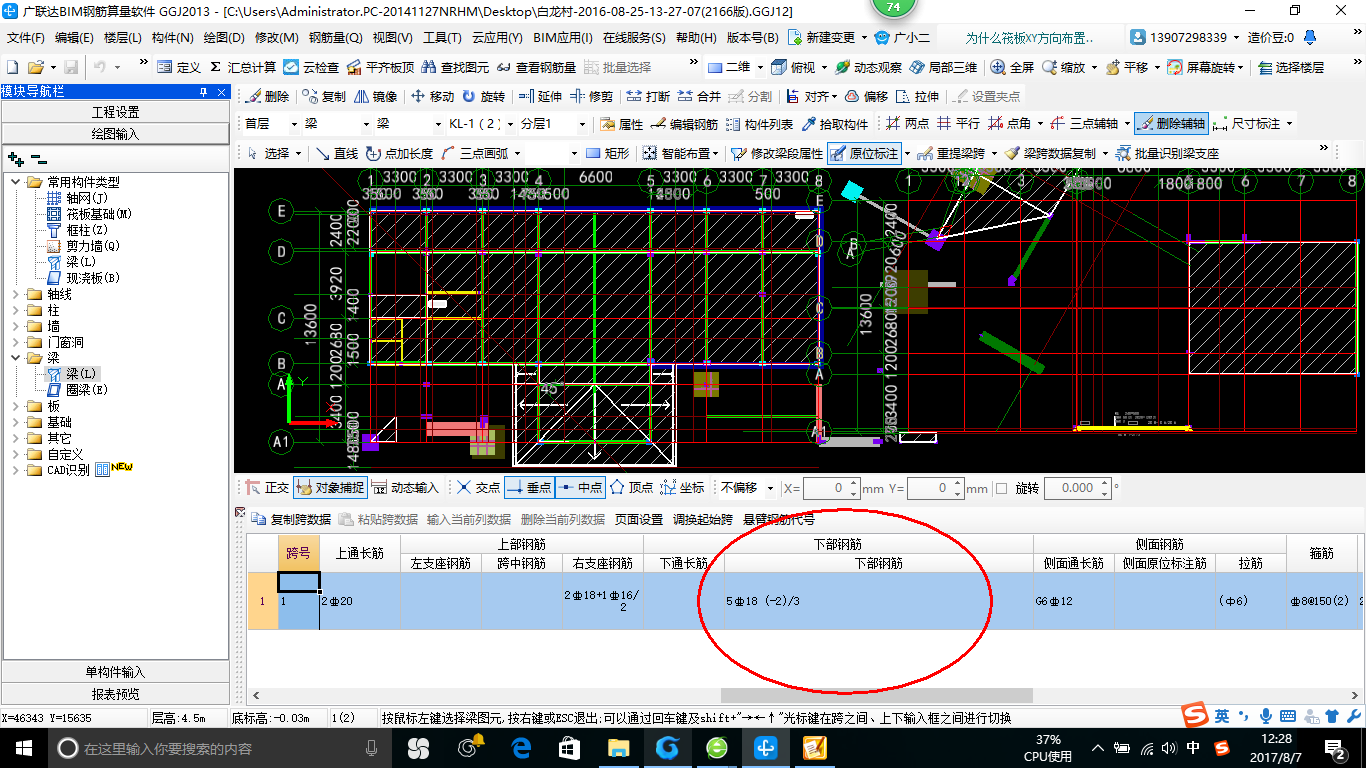Open Edge browser from taskbar
Screen dimensions: 1366x768
click(519, 747)
